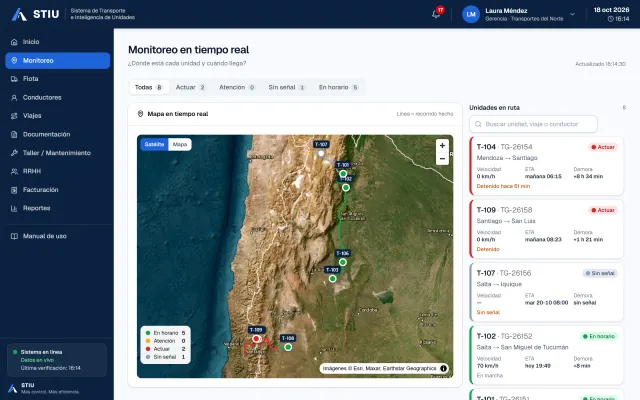640x400 pixels.
Task: Click the STIU logo in header
Action: [35, 14]
